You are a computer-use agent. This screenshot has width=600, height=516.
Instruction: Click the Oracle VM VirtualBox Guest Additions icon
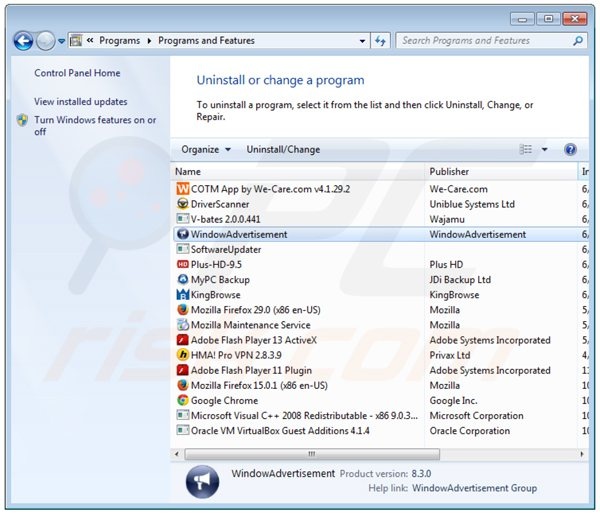pos(183,431)
